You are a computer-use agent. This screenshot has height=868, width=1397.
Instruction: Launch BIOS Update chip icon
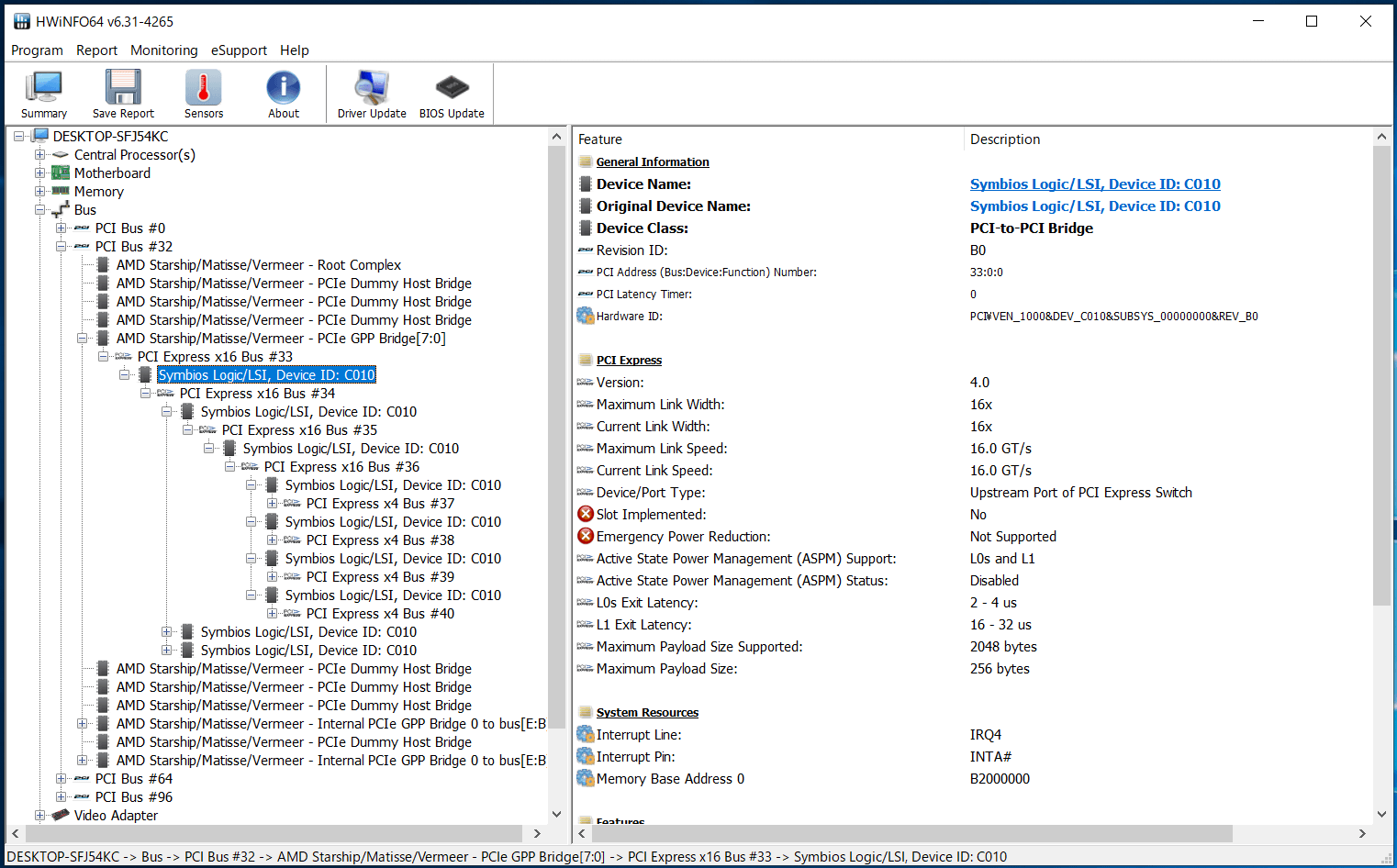(x=452, y=87)
